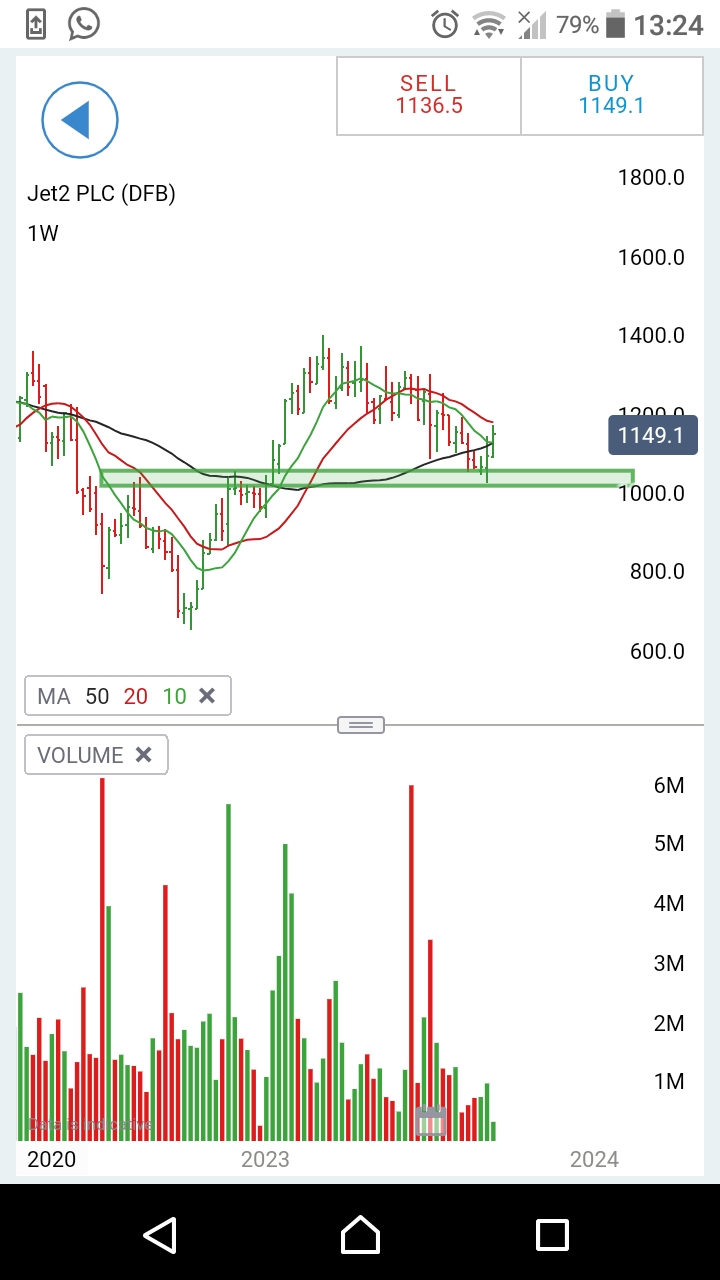
Task: Open the MA 10 period setting
Action: tap(174, 696)
